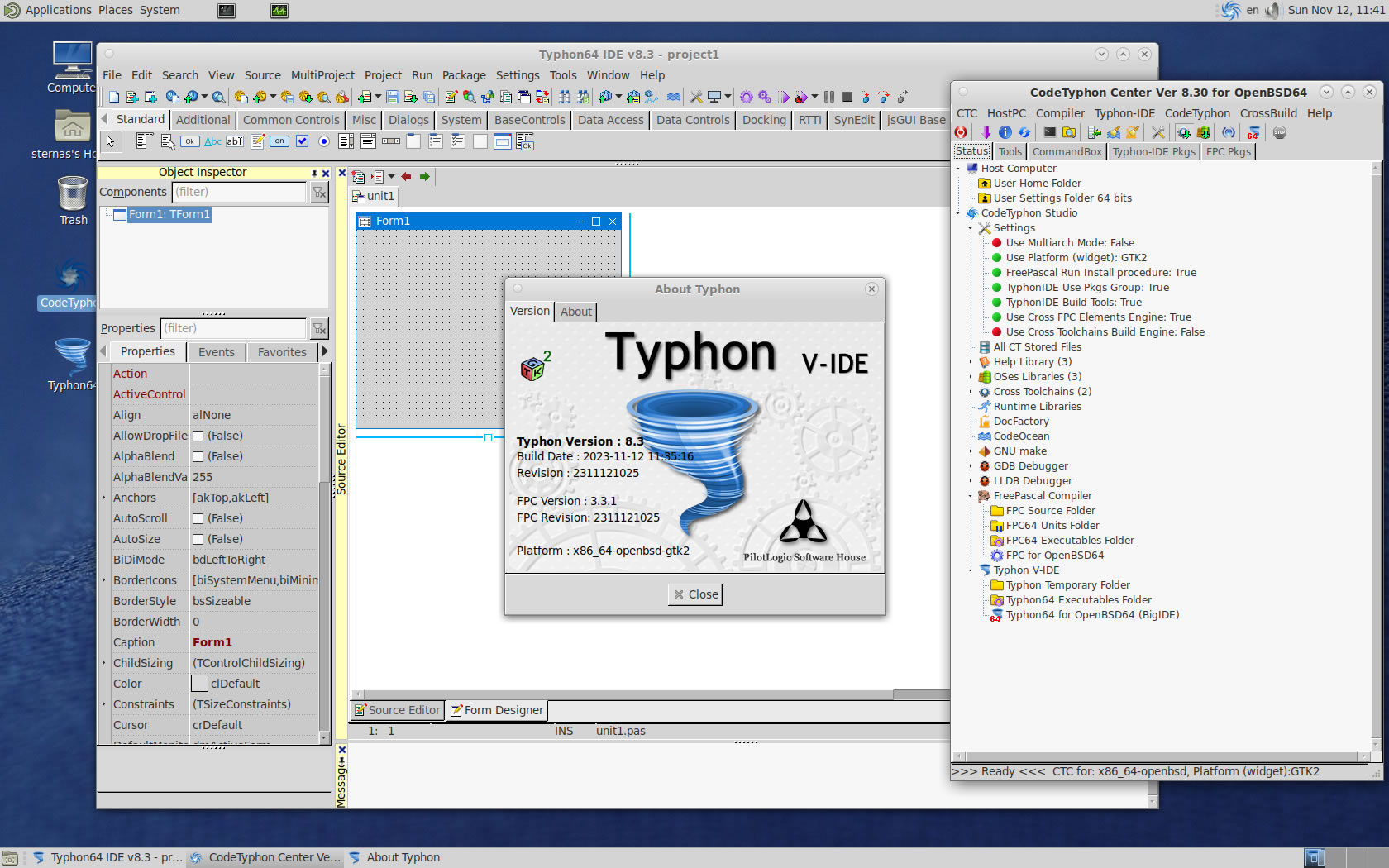This screenshot has height=868, width=1389.
Task: Click the blue info icon in CTC toolbar
Action: (x=1005, y=132)
